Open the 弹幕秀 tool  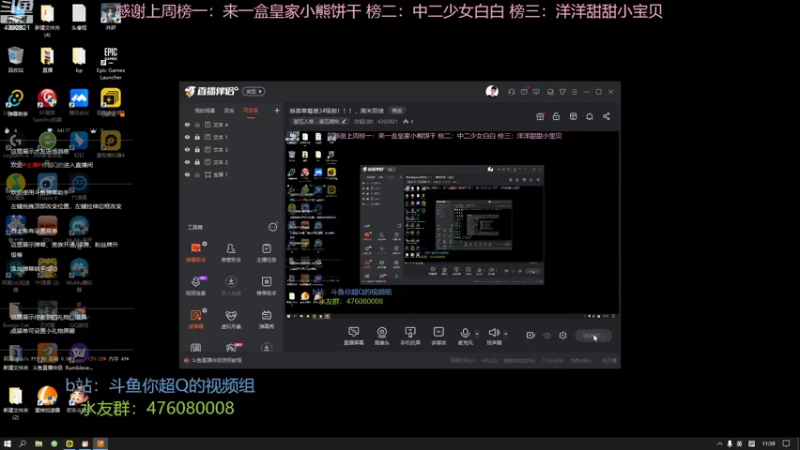tap(266, 319)
